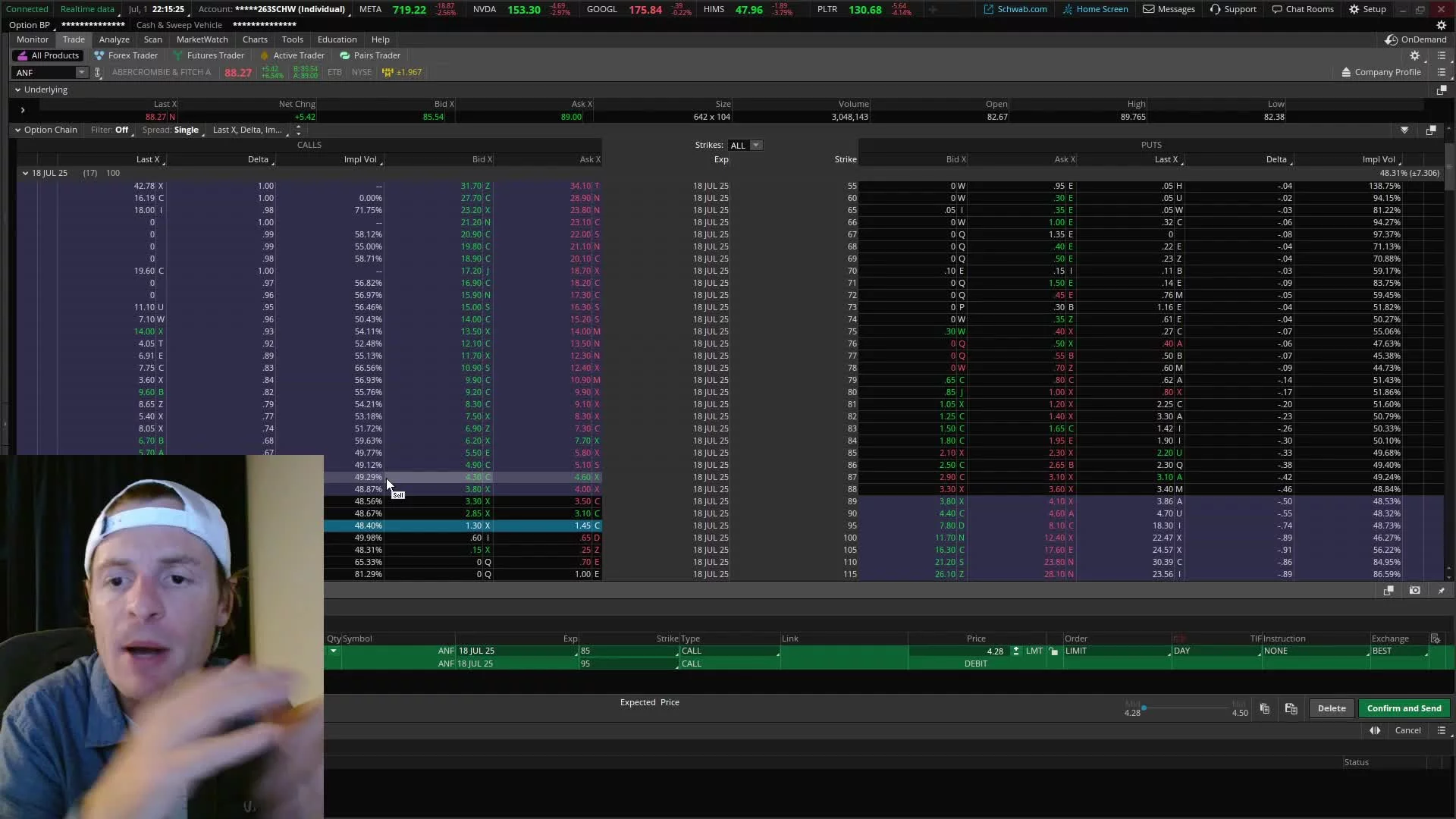Open the Pairs Trader sub-tab
1456x819 pixels.
[370, 55]
